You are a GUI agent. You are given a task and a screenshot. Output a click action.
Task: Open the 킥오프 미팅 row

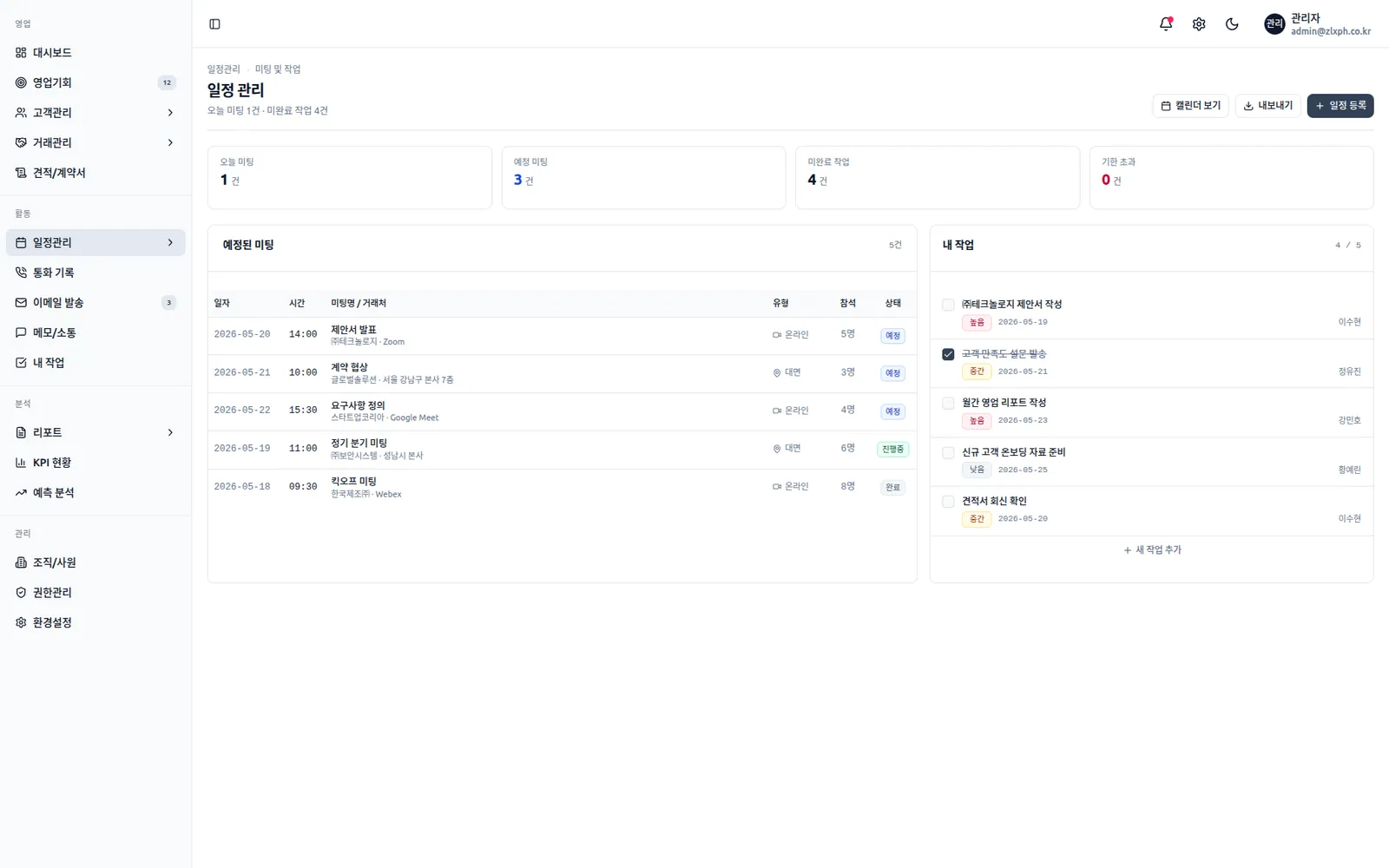[562, 487]
